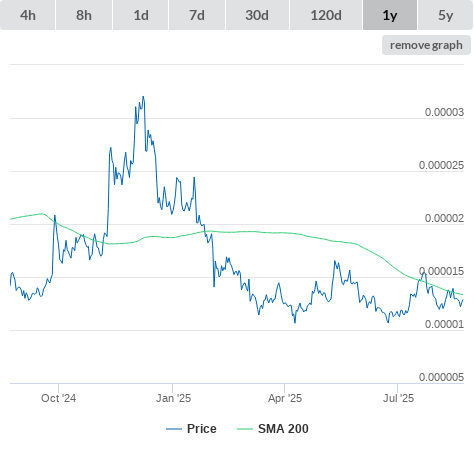Click the Jan '25 axis label
The width and height of the screenshot is (474, 455).
pos(173,398)
